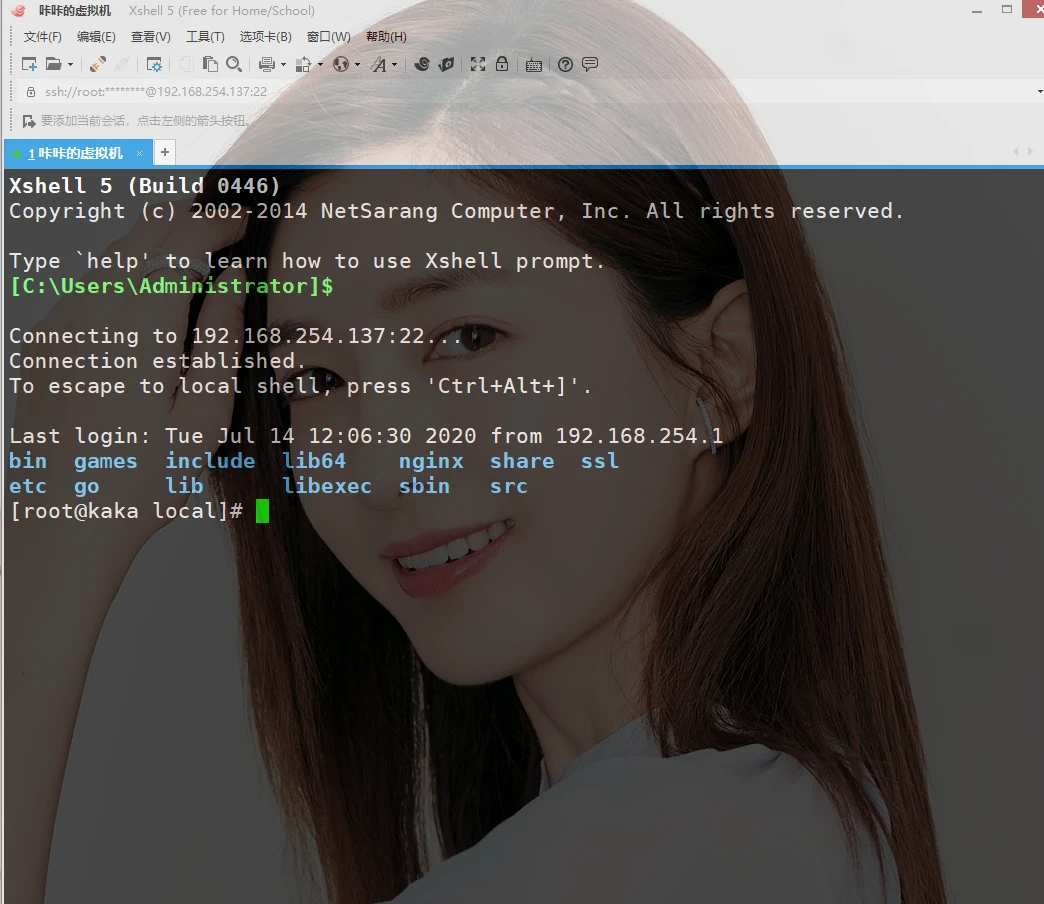Image resolution: width=1044 pixels, height=904 pixels.
Task: Open the address bar history dropdown
Action: (x=1040, y=91)
